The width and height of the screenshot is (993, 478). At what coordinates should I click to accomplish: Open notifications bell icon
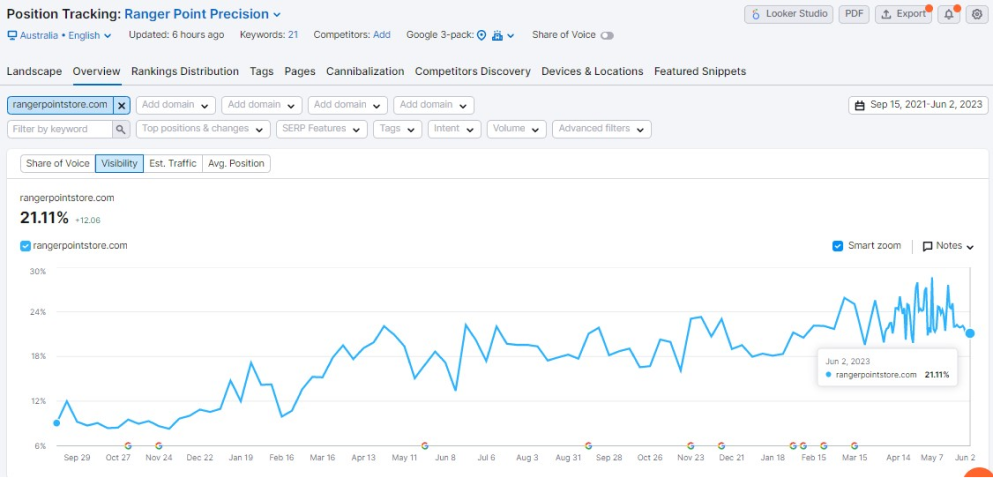coord(949,14)
